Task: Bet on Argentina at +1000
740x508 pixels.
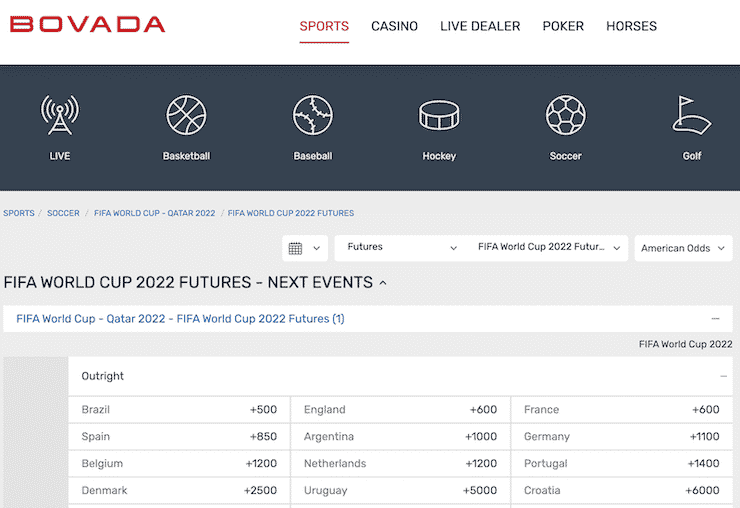Action: coord(400,436)
